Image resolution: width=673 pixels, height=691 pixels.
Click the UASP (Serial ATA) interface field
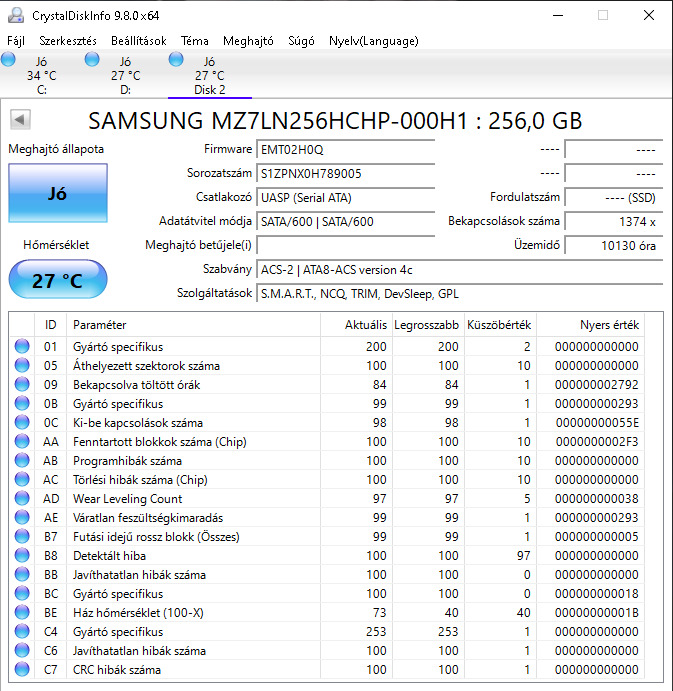(346, 197)
